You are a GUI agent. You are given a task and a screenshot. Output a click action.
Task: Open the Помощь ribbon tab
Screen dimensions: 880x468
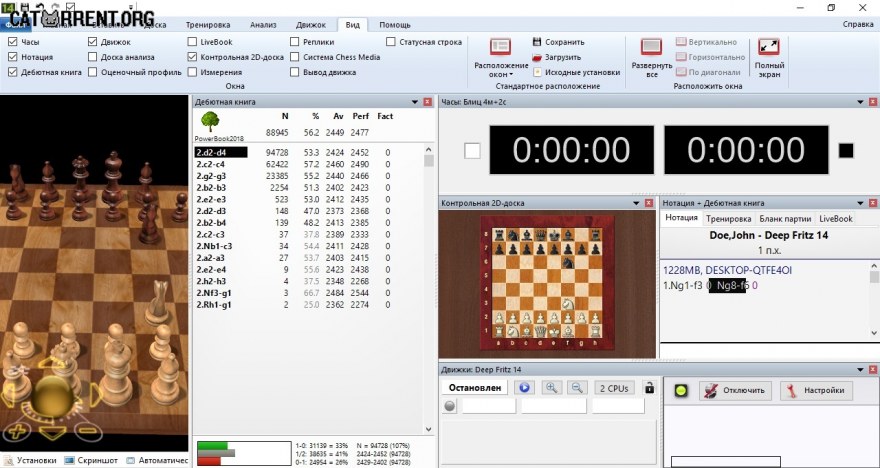(395, 25)
